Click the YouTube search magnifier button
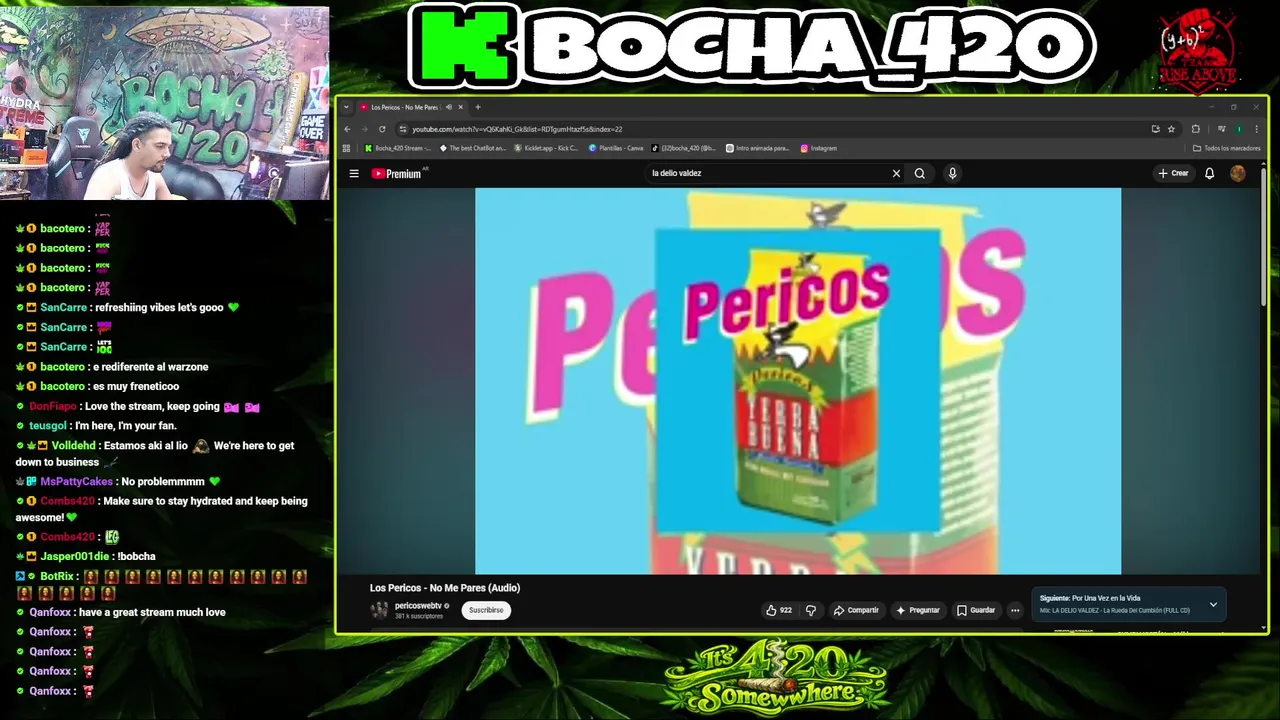This screenshot has width=1280, height=720. click(920, 173)
